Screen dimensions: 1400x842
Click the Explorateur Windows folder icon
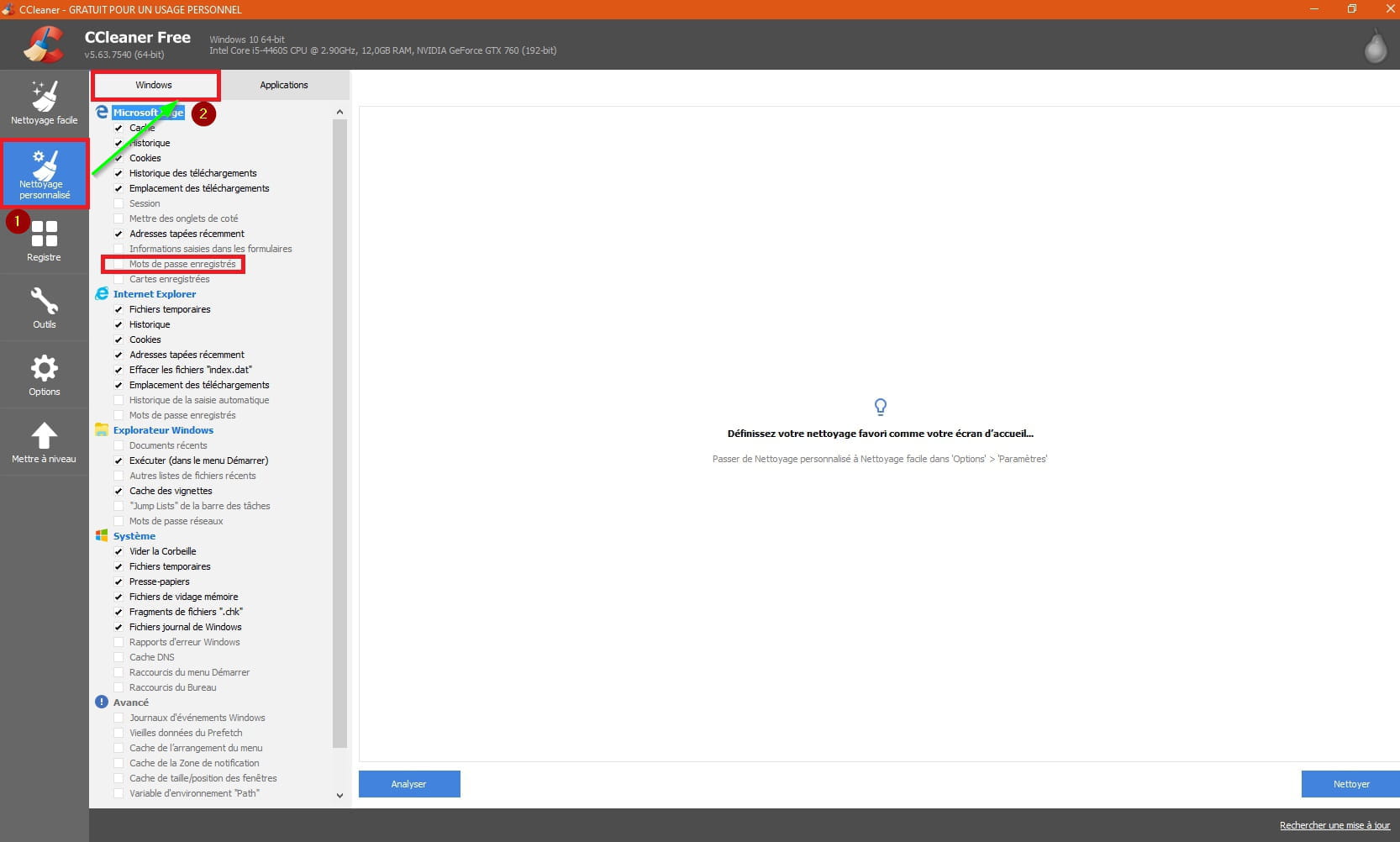pyautogui.click(x=102, y=429)
